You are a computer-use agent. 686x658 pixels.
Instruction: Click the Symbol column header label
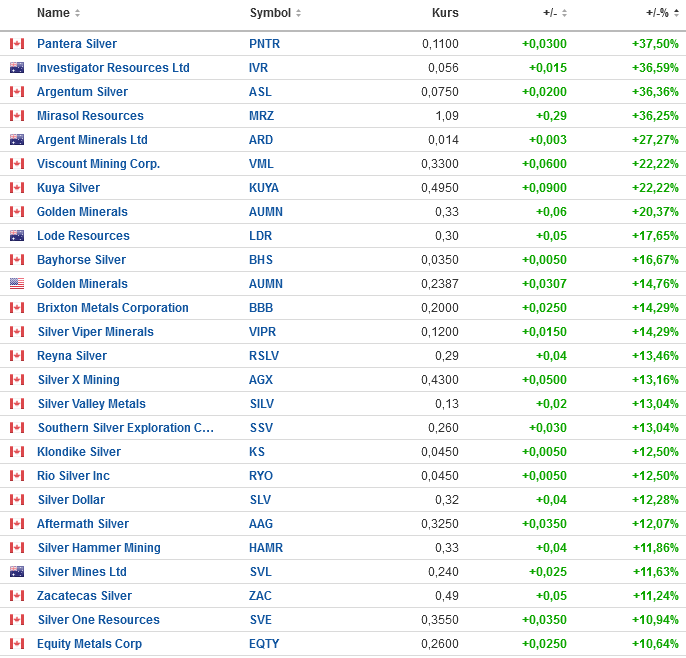(x=270, y=13)
